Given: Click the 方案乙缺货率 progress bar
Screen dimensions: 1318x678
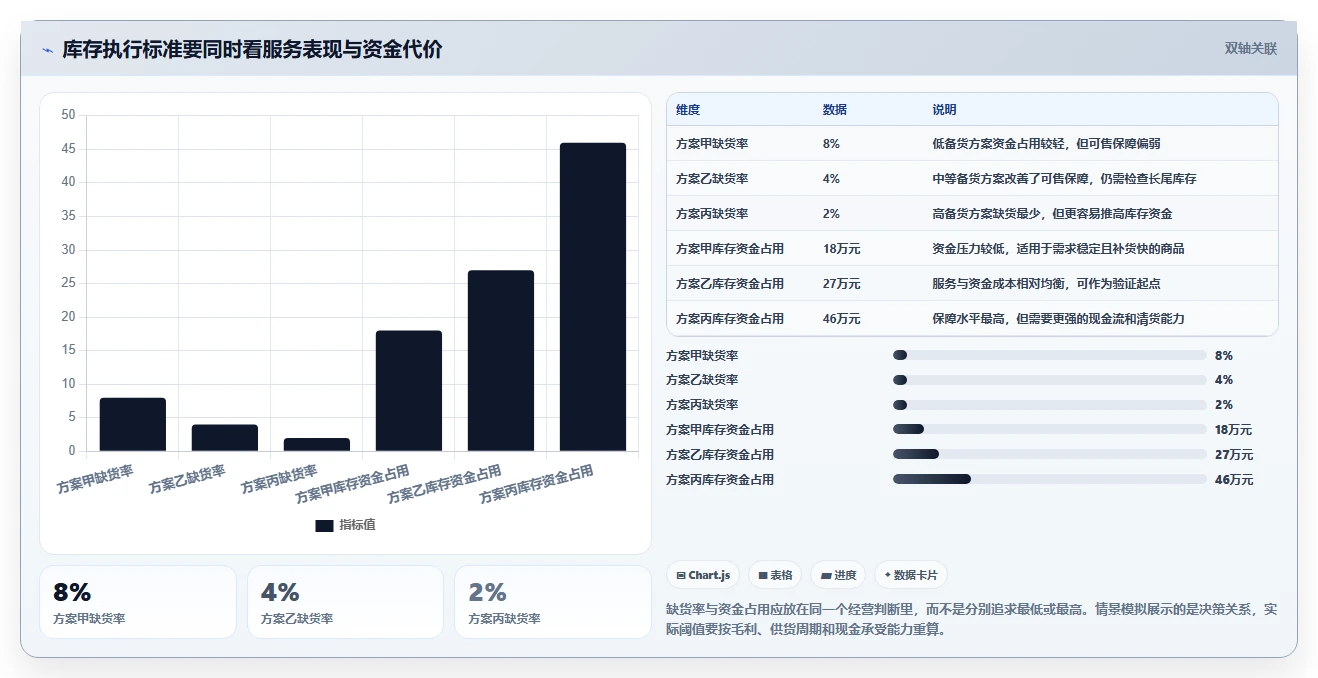Looking at the screenshot, I should point(1050,380).
